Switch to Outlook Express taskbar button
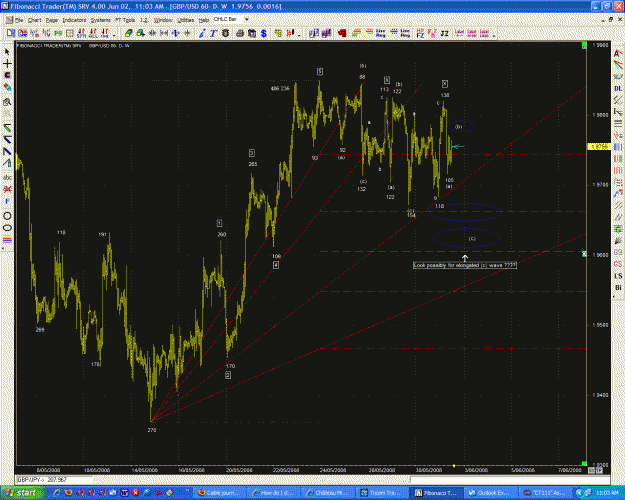 point(491,493)
